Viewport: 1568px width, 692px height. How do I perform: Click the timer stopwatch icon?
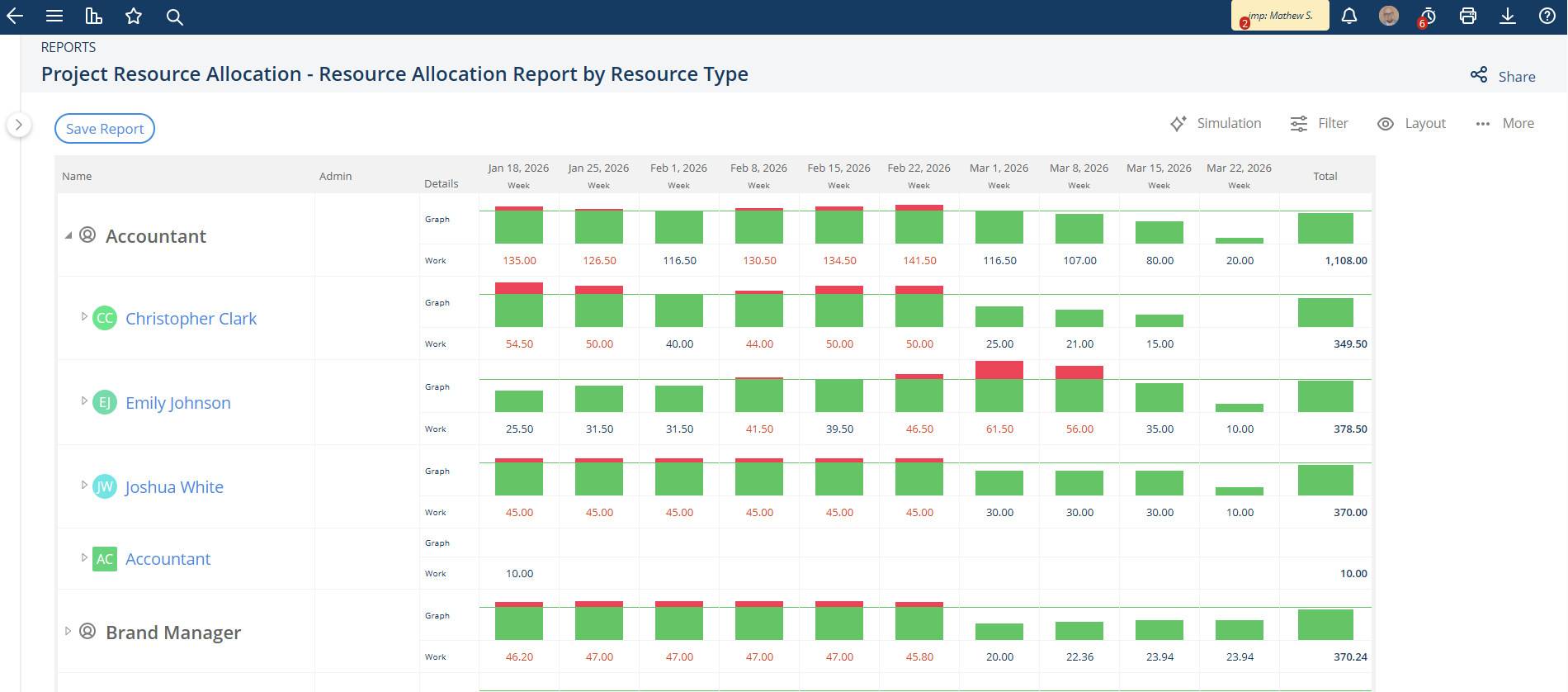tap(1428, 17)
